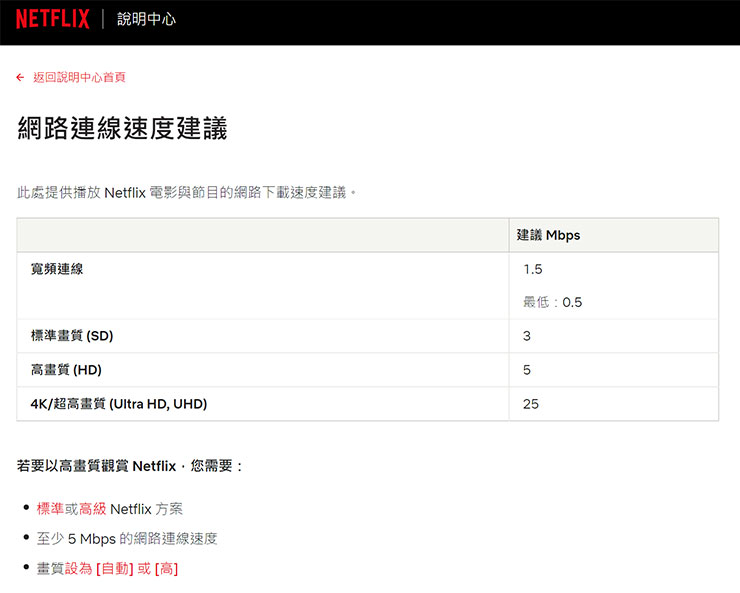740x593 pixels.
Task: Click the 1.5 Mbps value
Action: [x=533, y=269]
